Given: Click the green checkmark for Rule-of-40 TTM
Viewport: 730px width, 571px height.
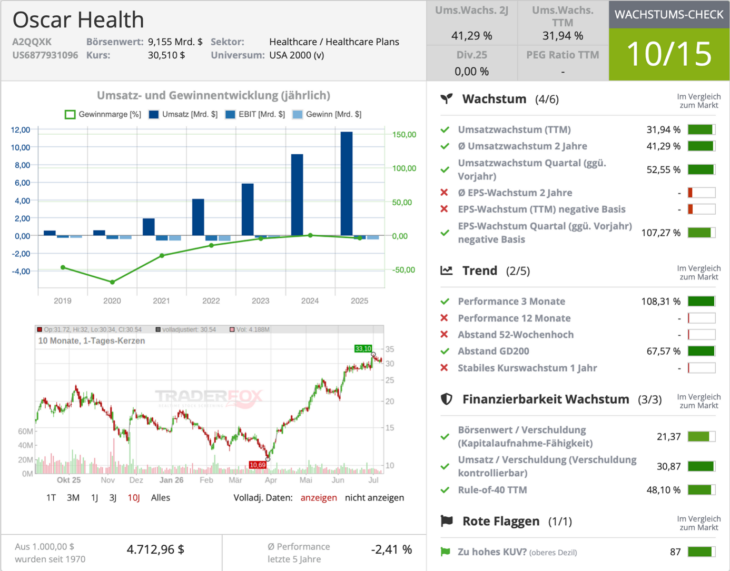Looking at the screenshot, I should (x=445, y=489).
